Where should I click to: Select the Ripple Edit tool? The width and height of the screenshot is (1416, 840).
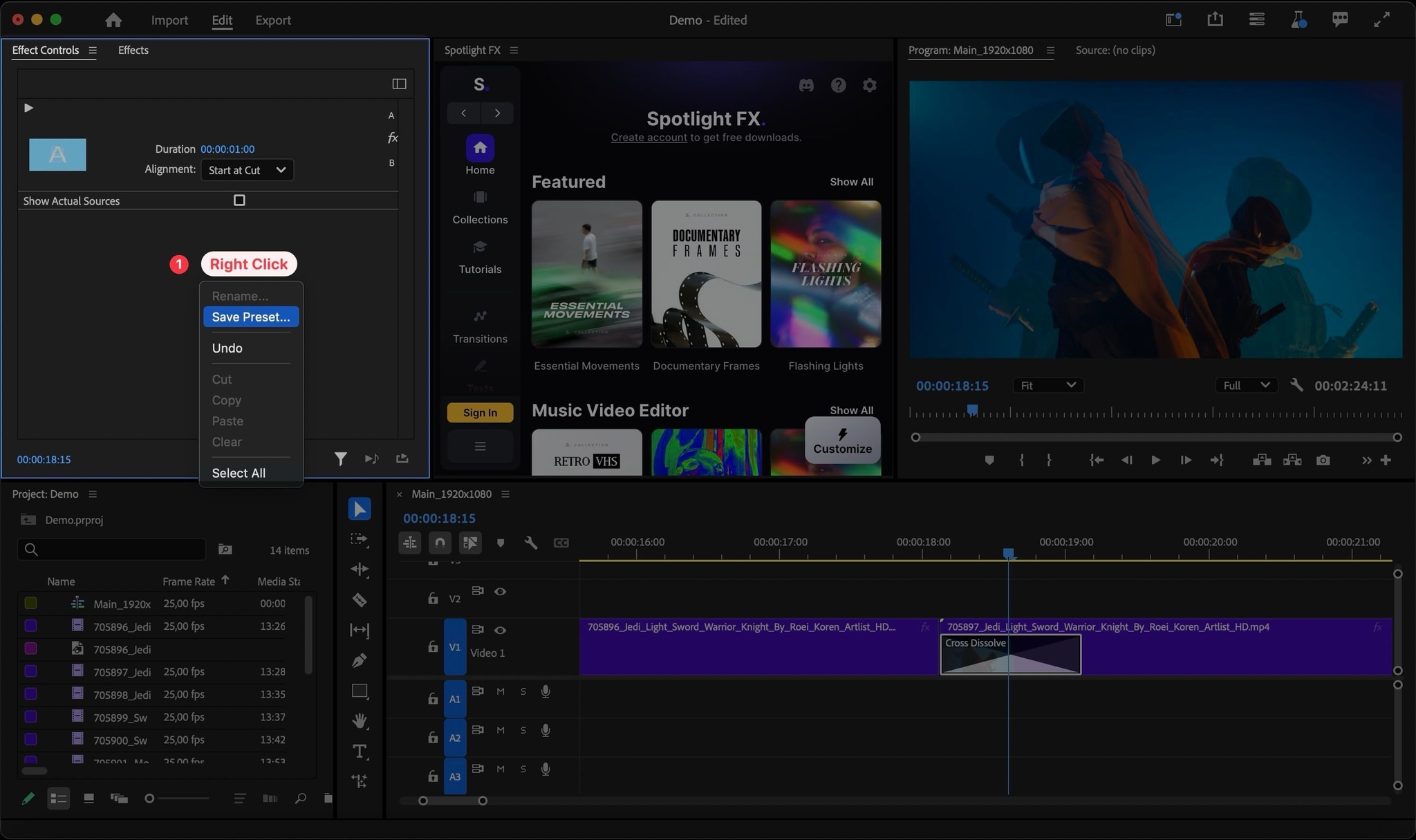point(359,569)
